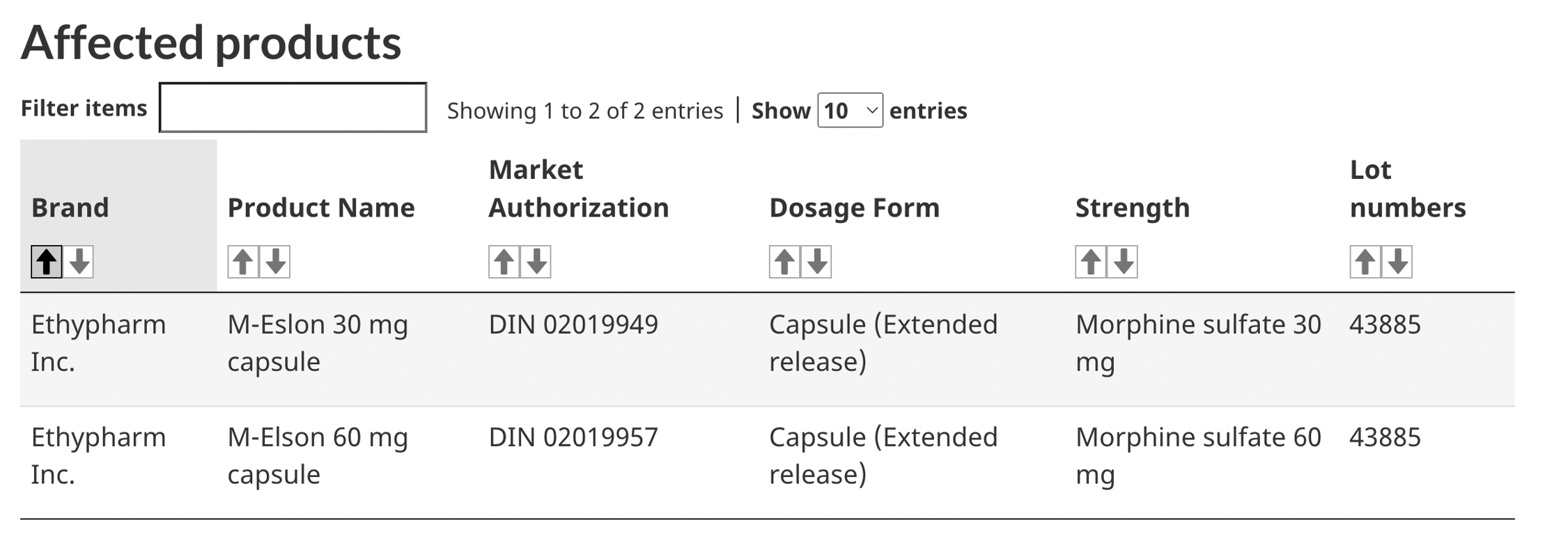
Task: Sort Product Name ascending
Action: coord(243,262)
